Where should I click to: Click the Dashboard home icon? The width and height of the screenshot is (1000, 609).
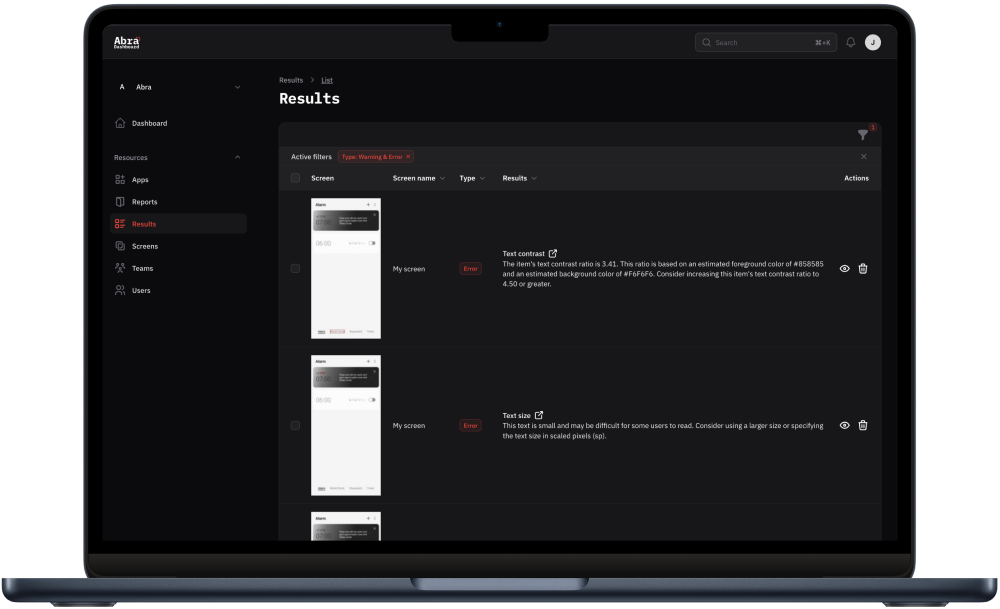pyautogui.click(x=120, y=123)
